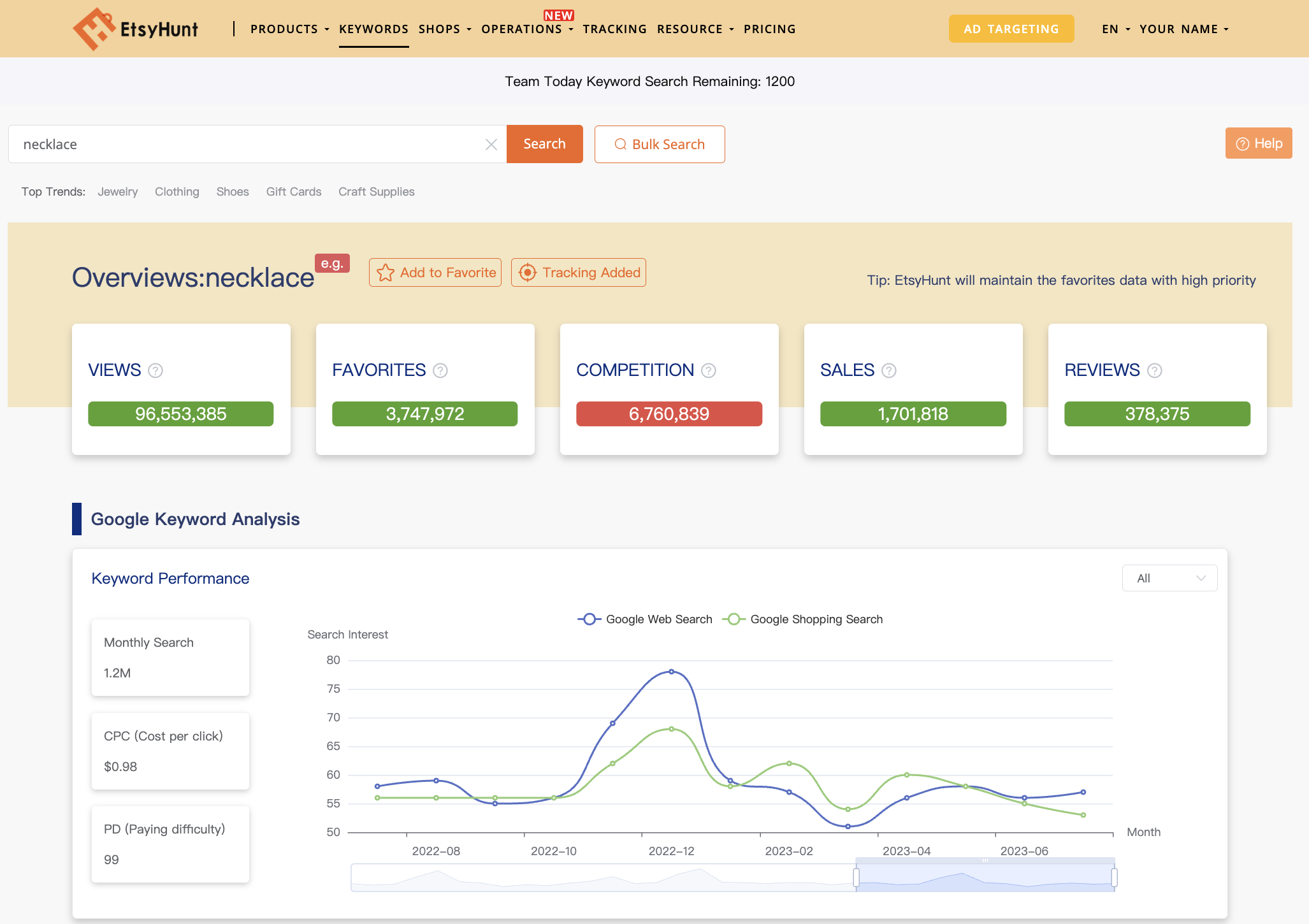
Task: Click Add to Favorite star button
Action: [435, 273]
